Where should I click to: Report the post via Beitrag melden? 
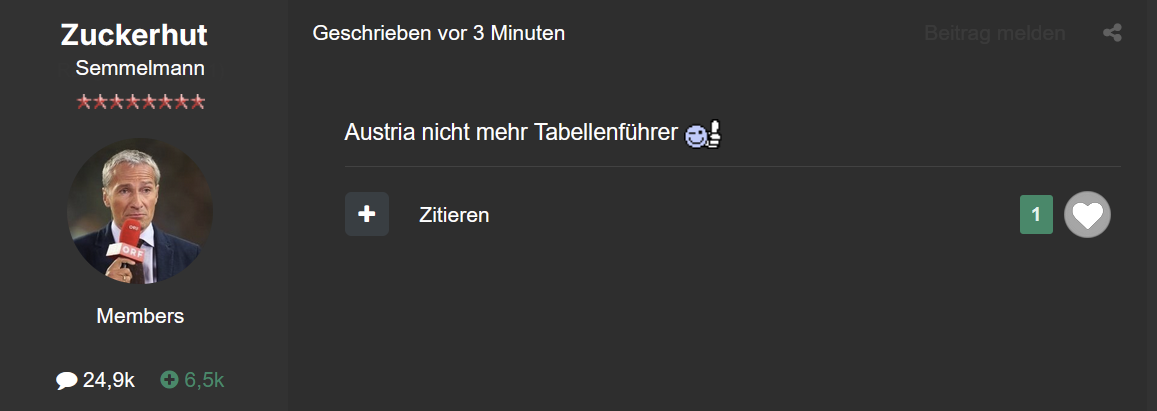[995, 33]
